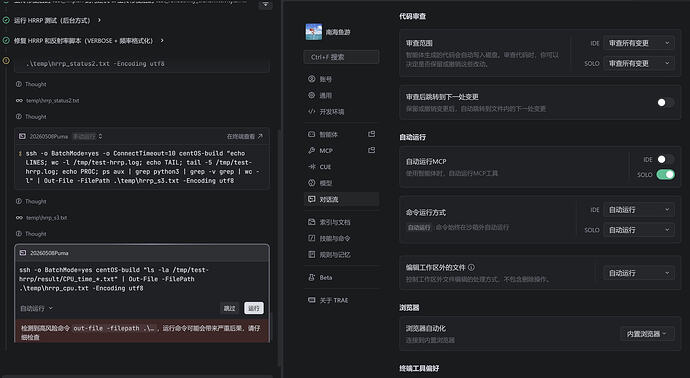Click terminal icon of card with 运行 button
This screenshot has height=378, width=690.
pyautogui.click(x=23, y=253)
